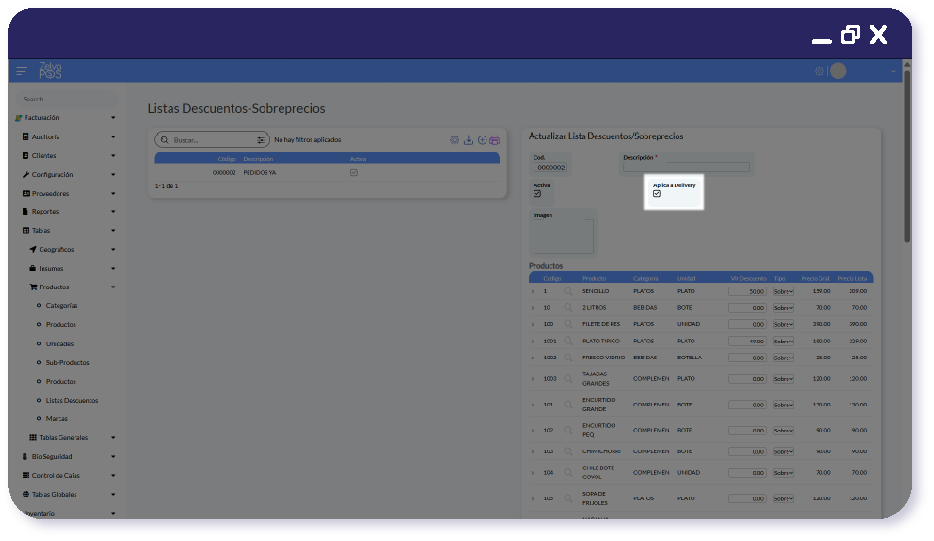Click the download/export icon above list table
Image resolution: width=934 pixels, height=541 pixels.
(468, 140)
